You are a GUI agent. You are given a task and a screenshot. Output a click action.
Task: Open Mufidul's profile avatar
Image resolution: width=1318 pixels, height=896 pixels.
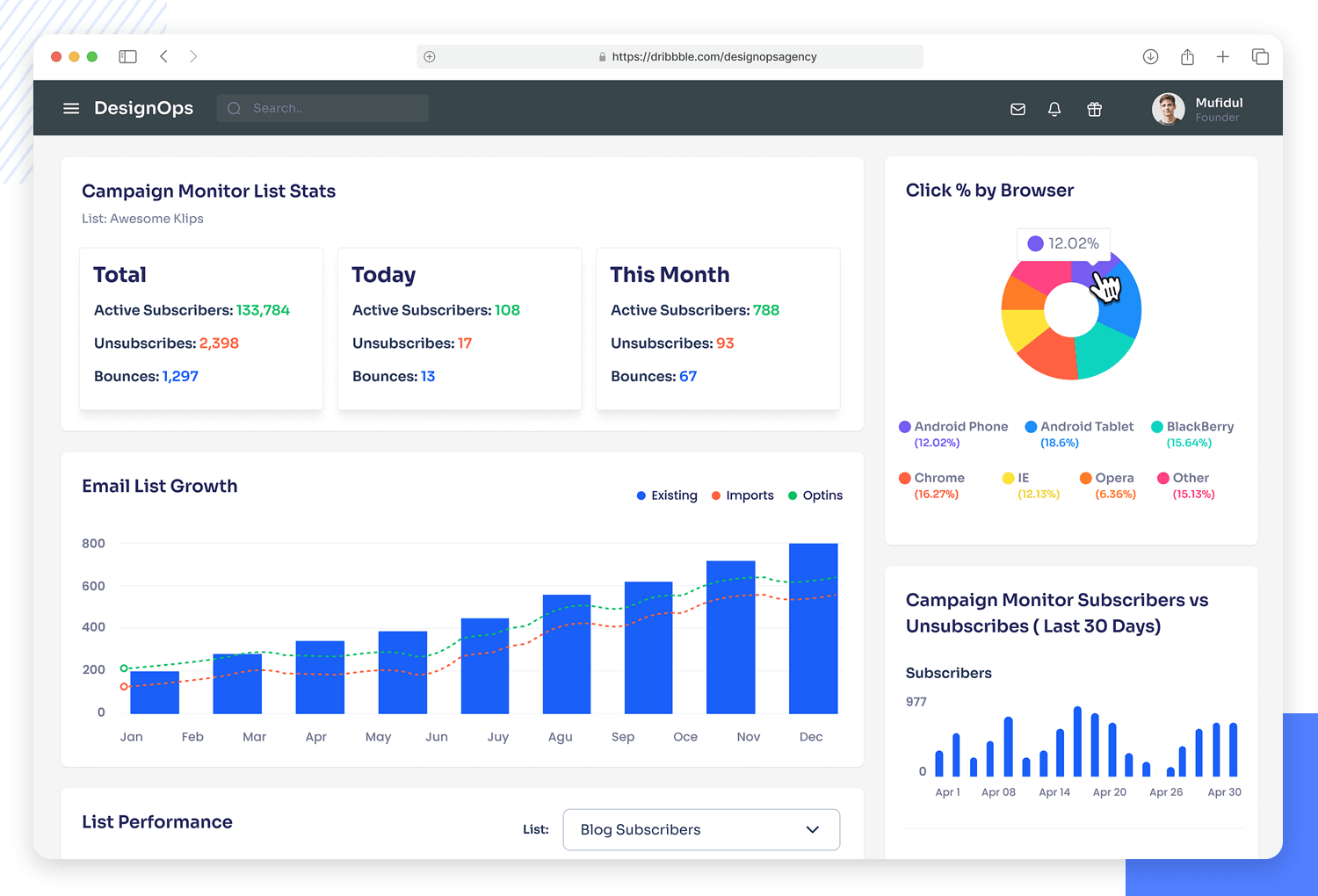click(1168, 109)
